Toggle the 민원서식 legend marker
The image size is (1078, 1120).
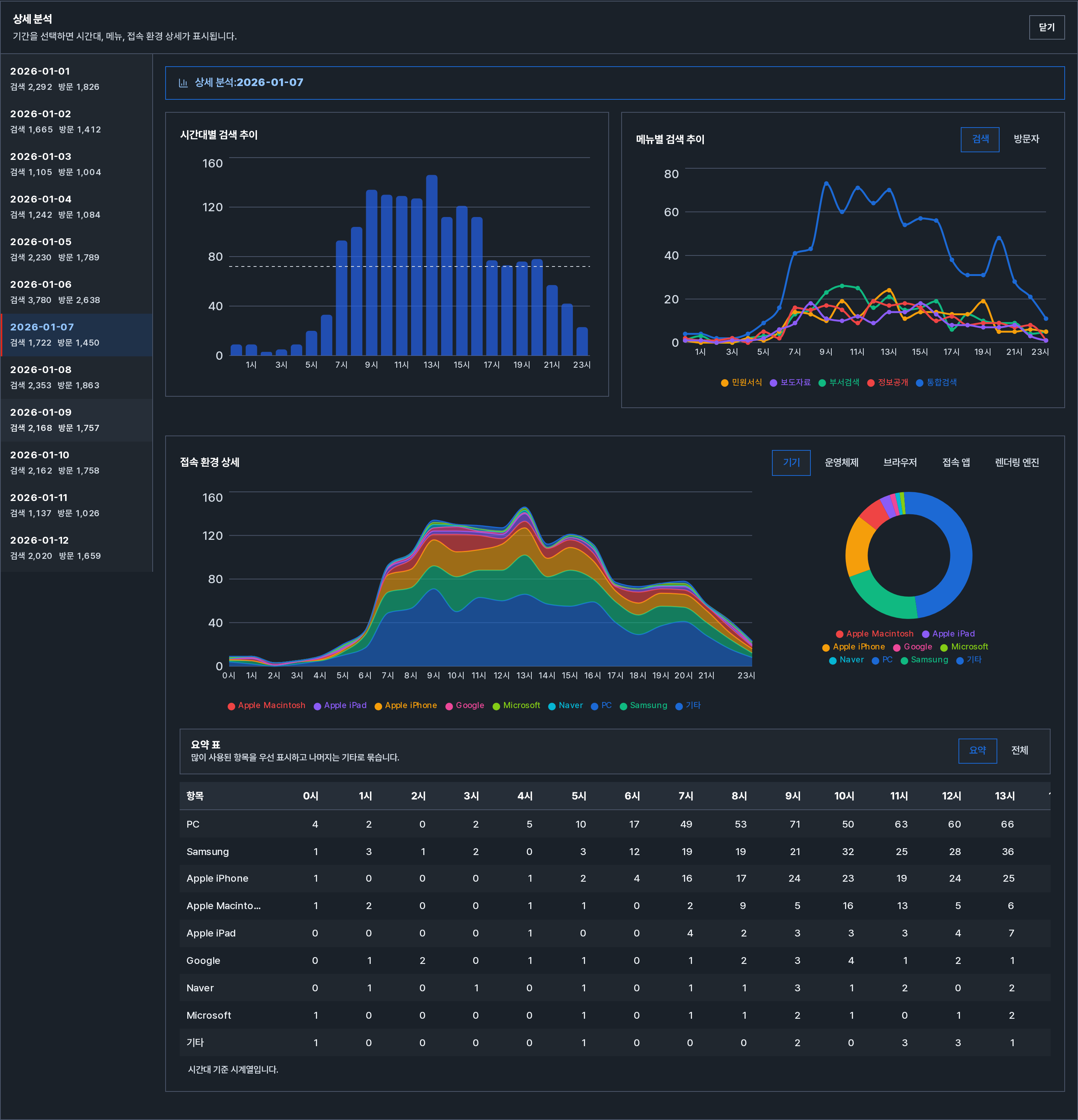pyautogui.click(x=724, y=383)
